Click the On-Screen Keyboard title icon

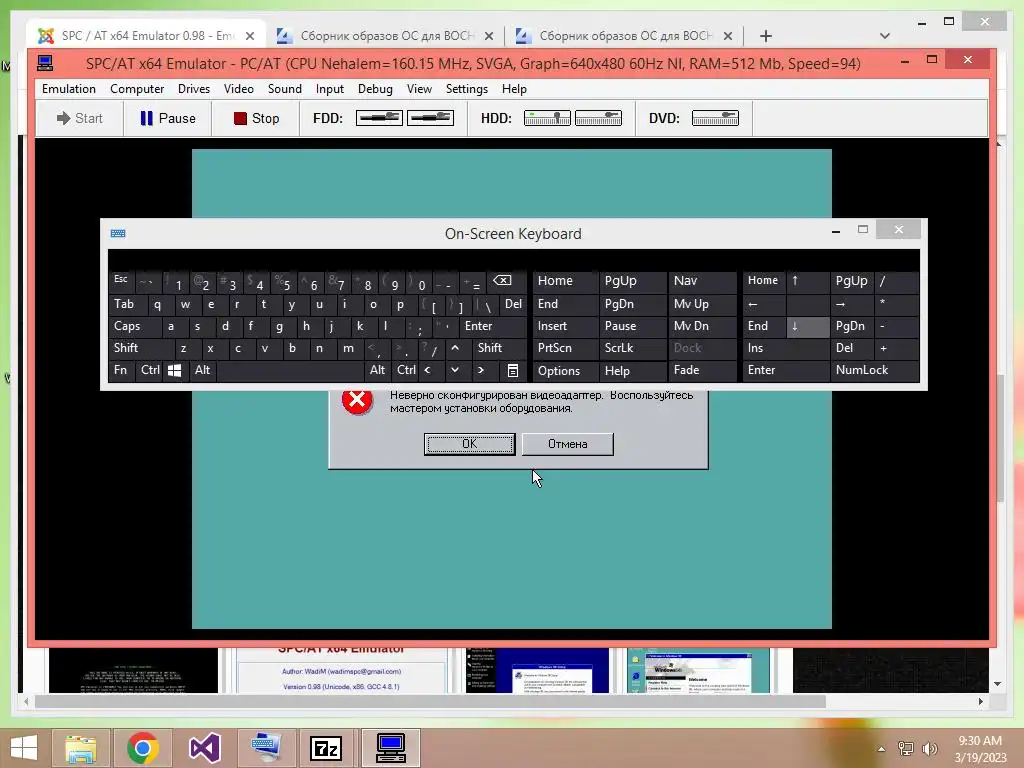[x=118, y=233]
